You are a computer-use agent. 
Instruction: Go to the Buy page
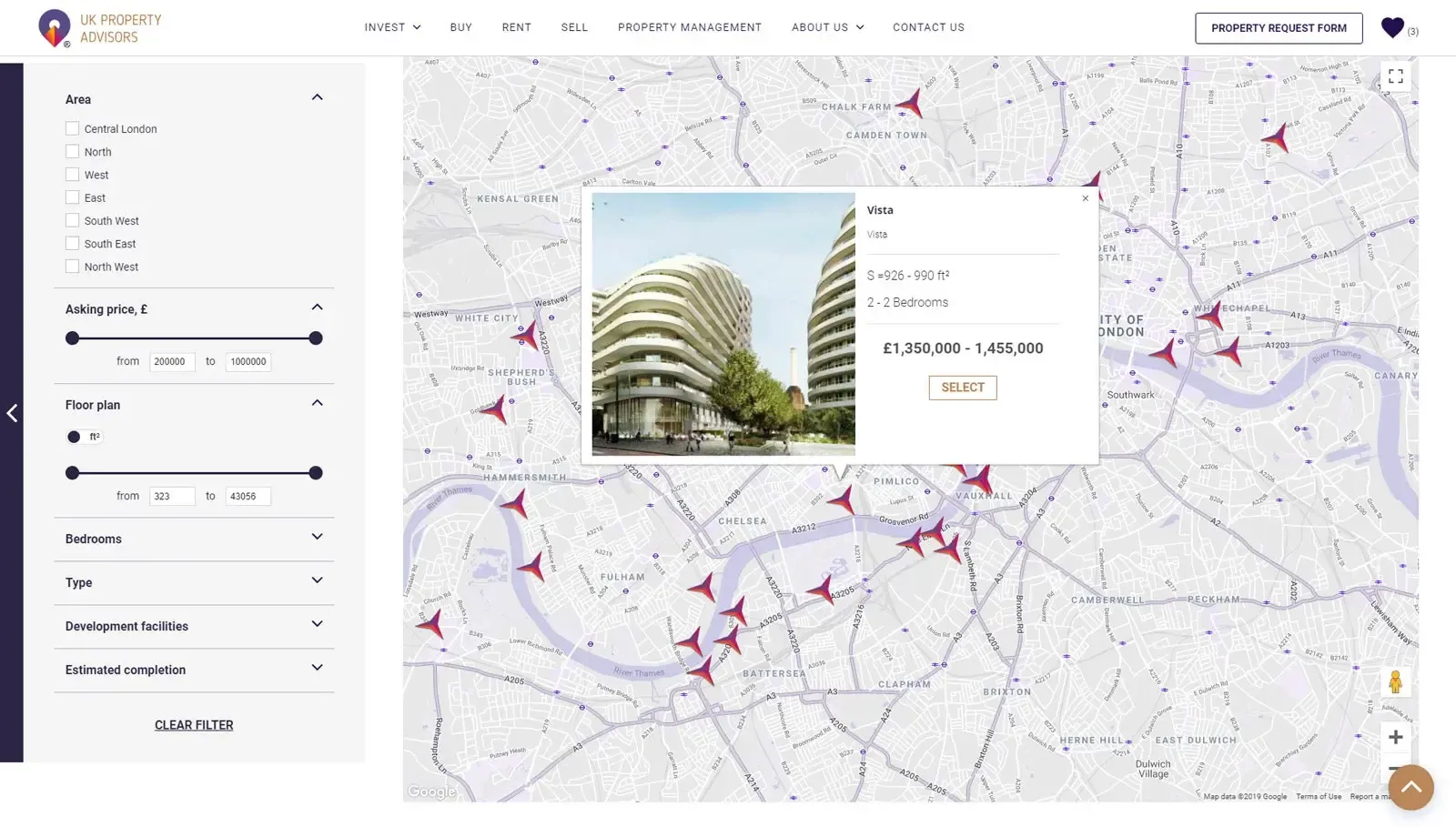click(x=461, y=27)
